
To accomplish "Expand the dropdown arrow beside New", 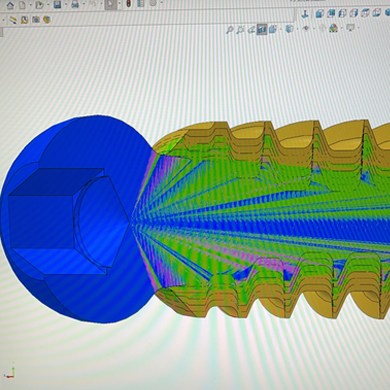I will (30, 5).
